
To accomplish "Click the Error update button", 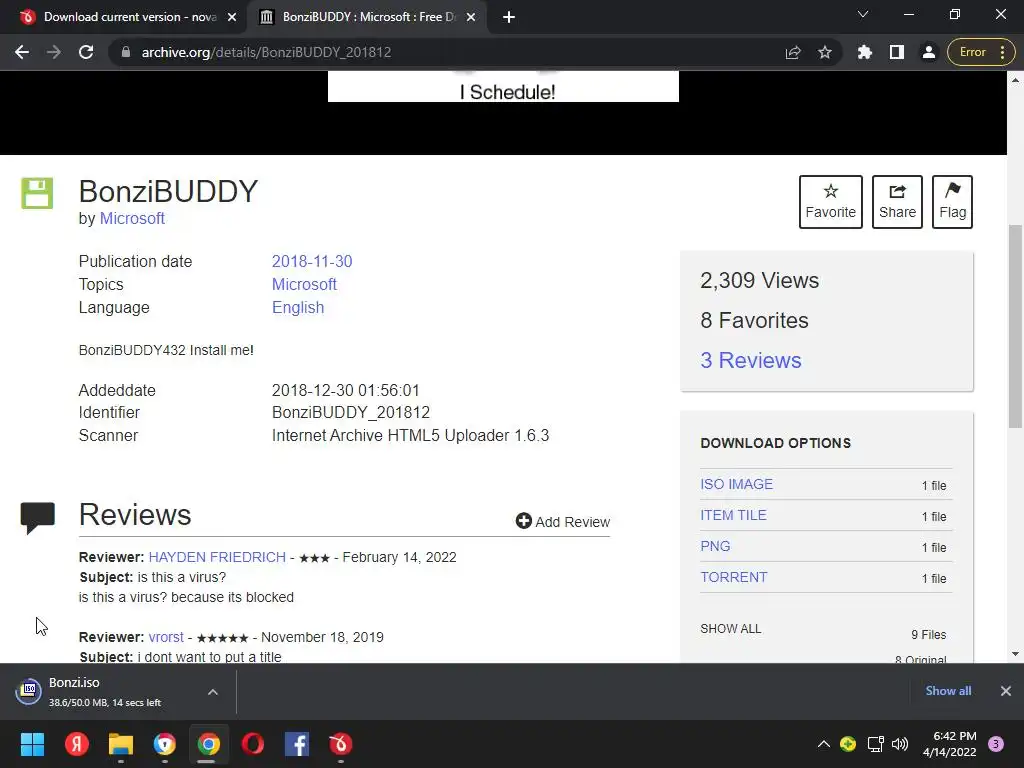I will click(980, 52).
